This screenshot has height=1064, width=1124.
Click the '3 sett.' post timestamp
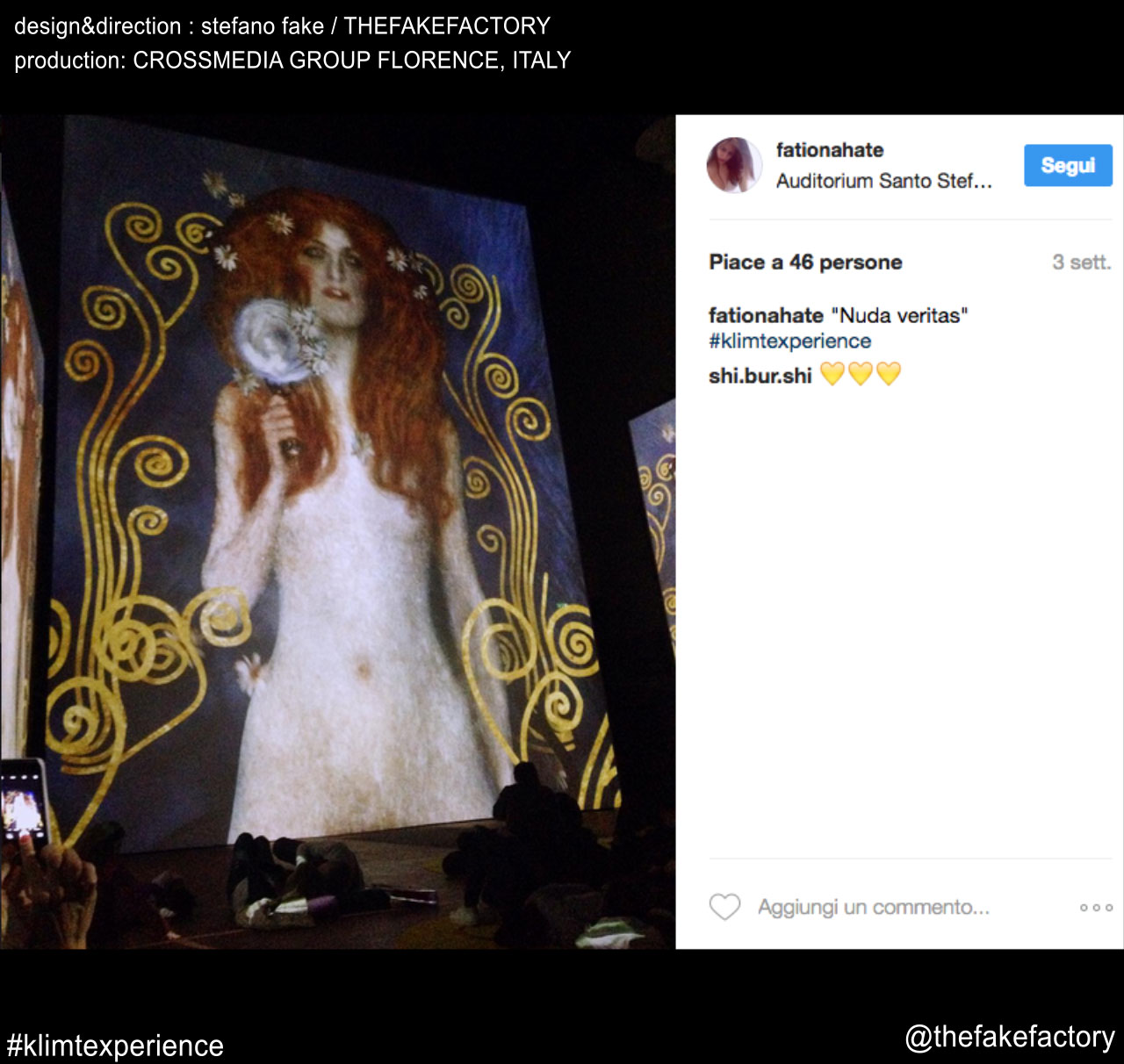click(1082, 262)
